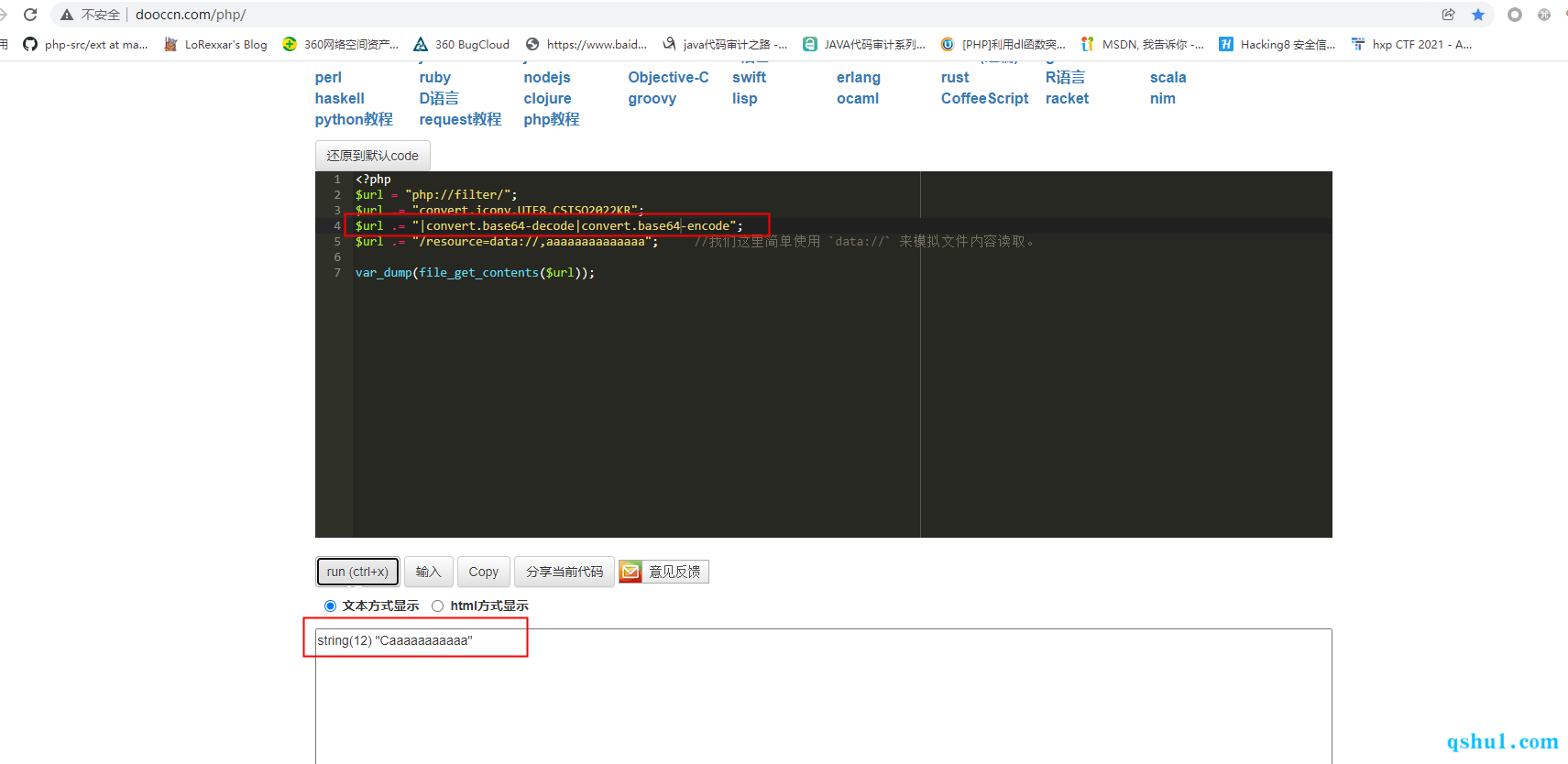Open LoRexxar's Blog bookmark
Viewport: 1568px width, 764px height.
click(215, 44)
